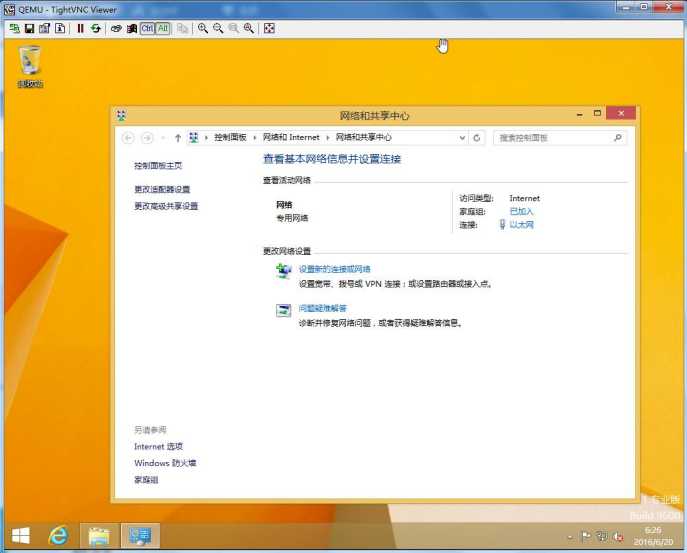Click the Windows Start button on taskbar
Viewport: 687px width, 553px height.
[21, 535]
